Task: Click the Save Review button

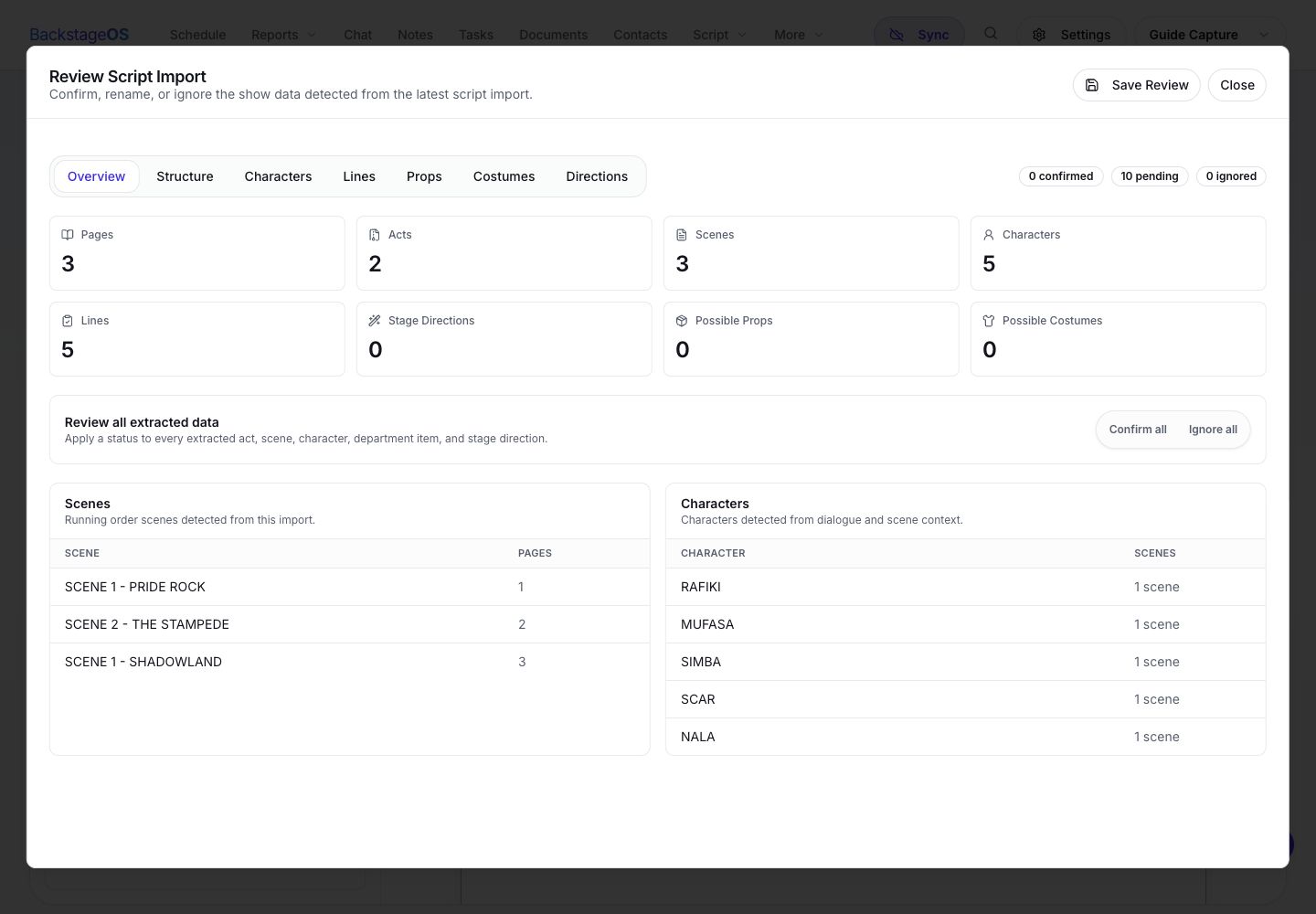Action: tap(1136, 85)
